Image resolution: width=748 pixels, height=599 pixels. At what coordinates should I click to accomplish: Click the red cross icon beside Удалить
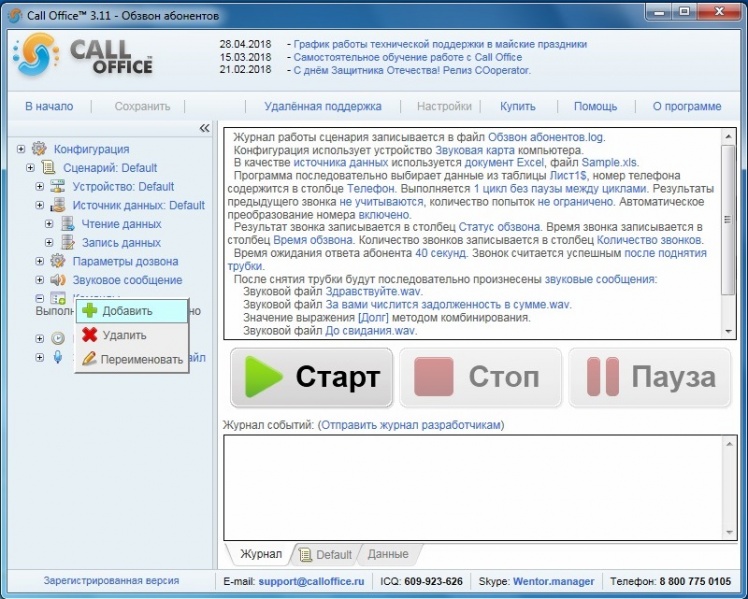[x=90, y=335]
